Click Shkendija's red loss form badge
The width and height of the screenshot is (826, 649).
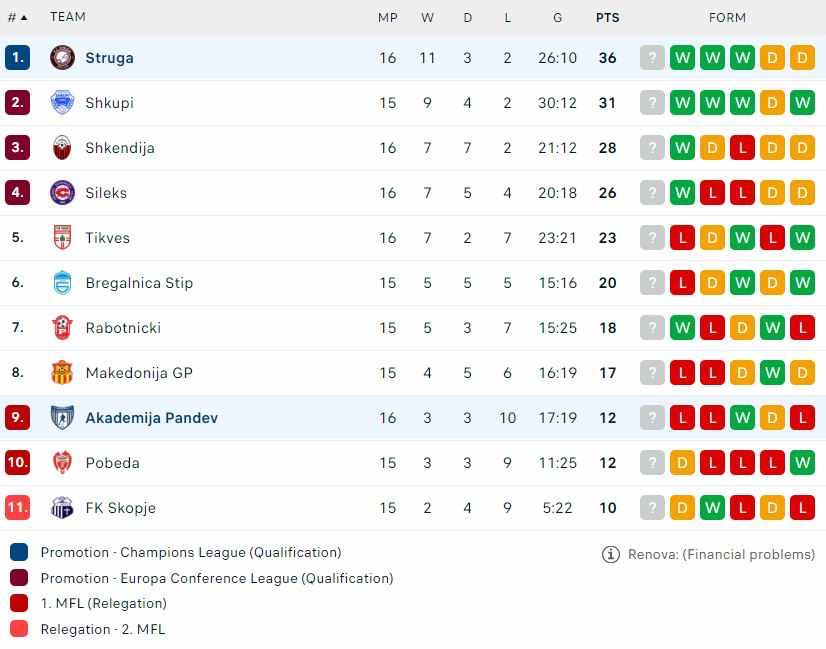coord(742,148)
